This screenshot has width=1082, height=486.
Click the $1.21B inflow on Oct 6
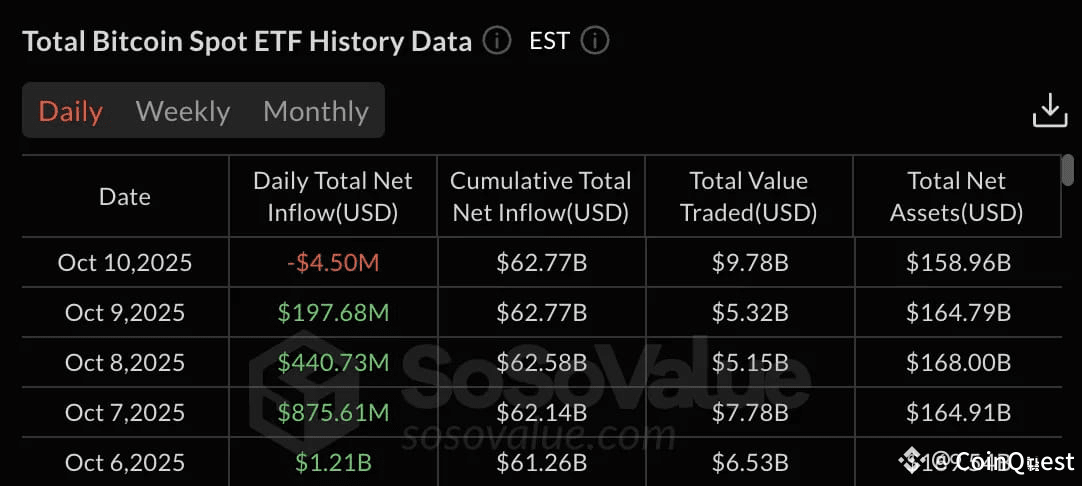coord(333,462)
